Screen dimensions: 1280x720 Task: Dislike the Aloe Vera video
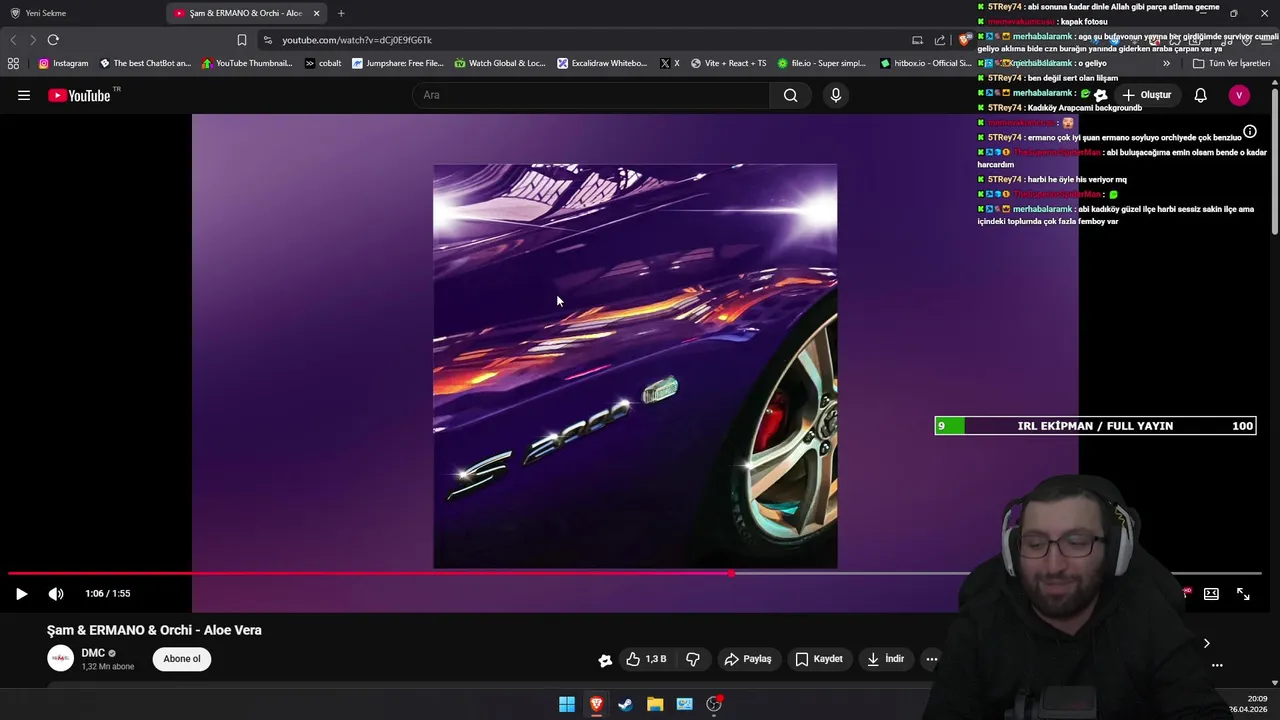click(693, 659)
